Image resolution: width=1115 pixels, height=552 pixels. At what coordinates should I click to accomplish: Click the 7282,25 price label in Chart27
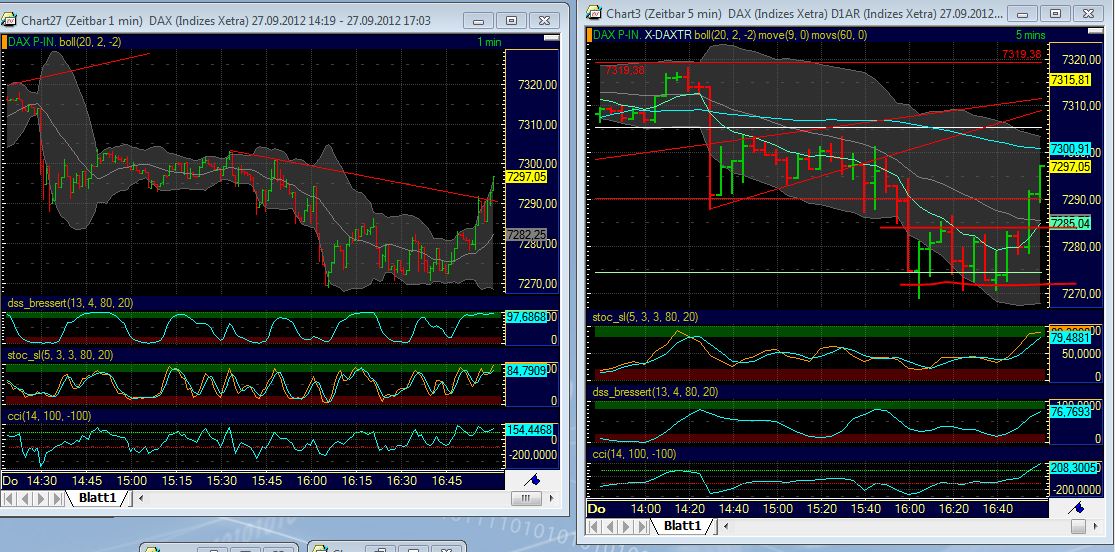(526, 234)
